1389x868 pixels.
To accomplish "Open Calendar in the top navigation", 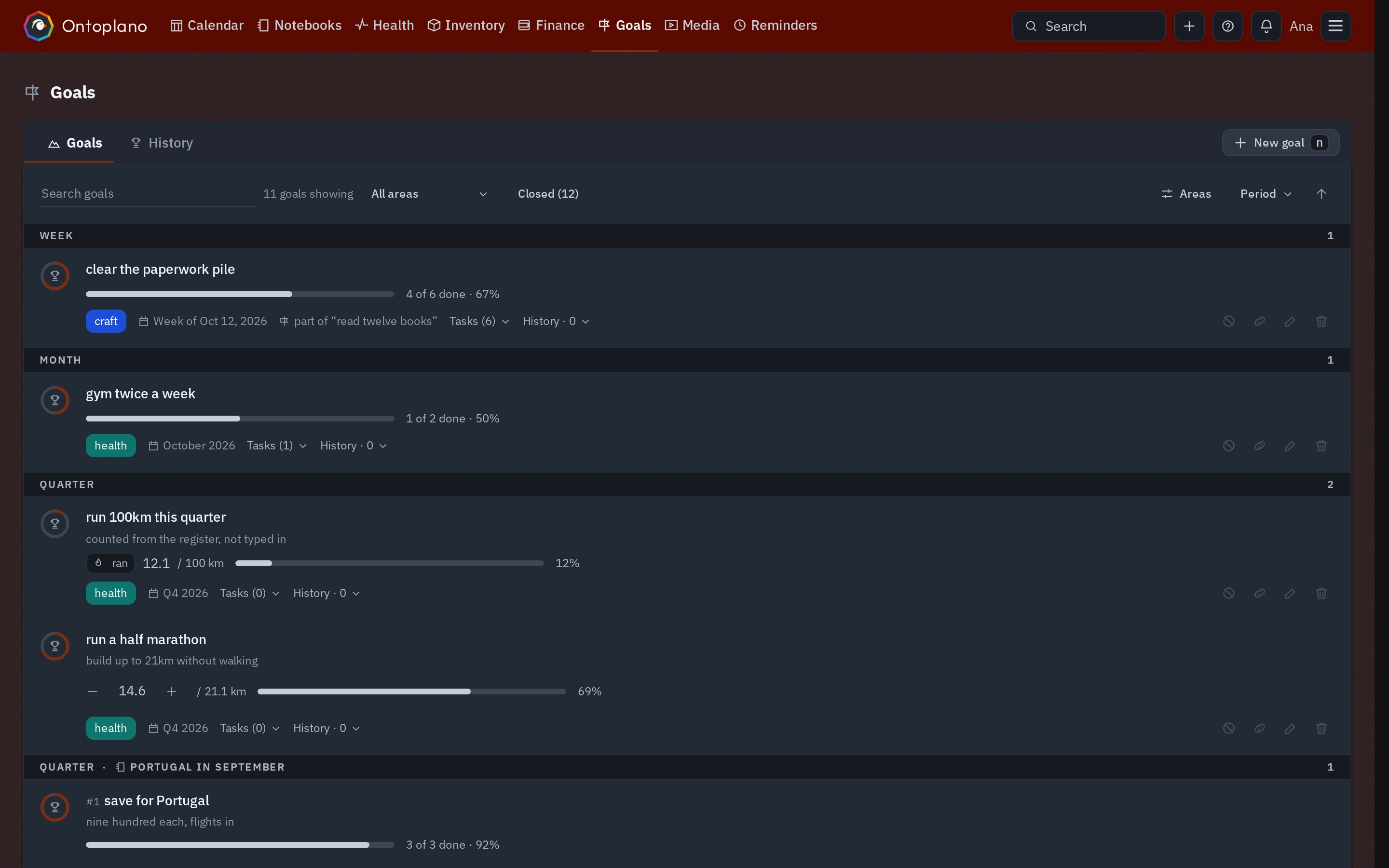I will point(206,25).
